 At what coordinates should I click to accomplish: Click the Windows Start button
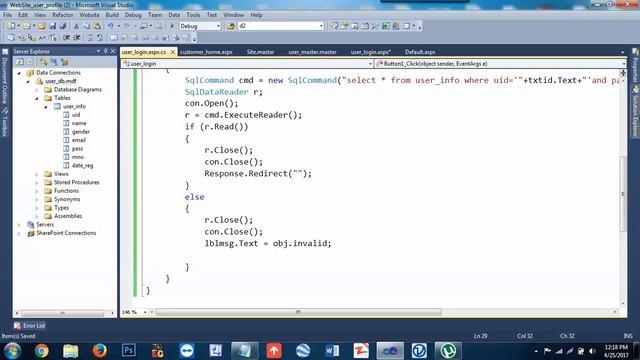pyautogui.click(x=12, y=351)
